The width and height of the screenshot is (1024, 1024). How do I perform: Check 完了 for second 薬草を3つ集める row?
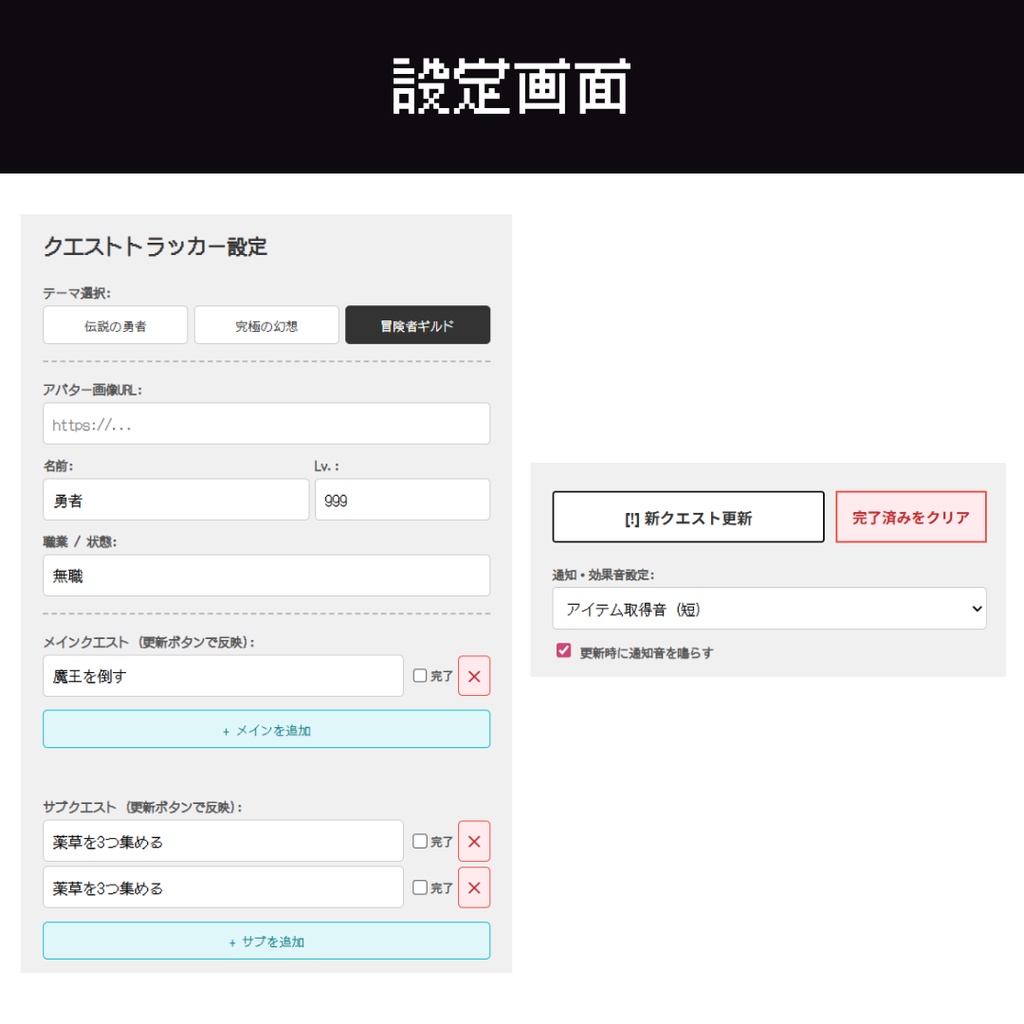coord(420,887)
